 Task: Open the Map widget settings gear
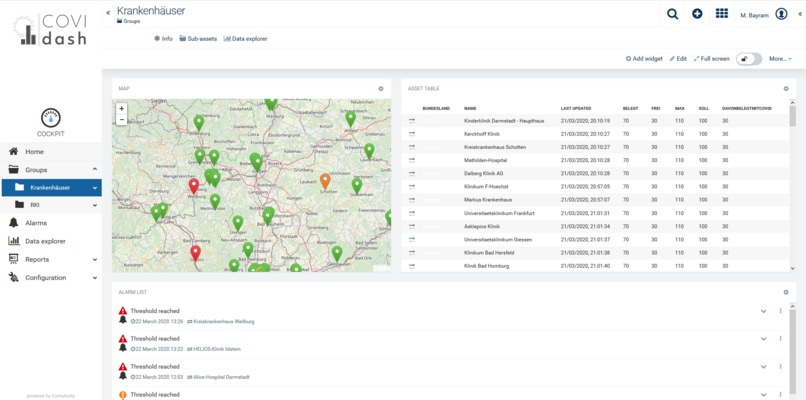click(x=381, y=88)
